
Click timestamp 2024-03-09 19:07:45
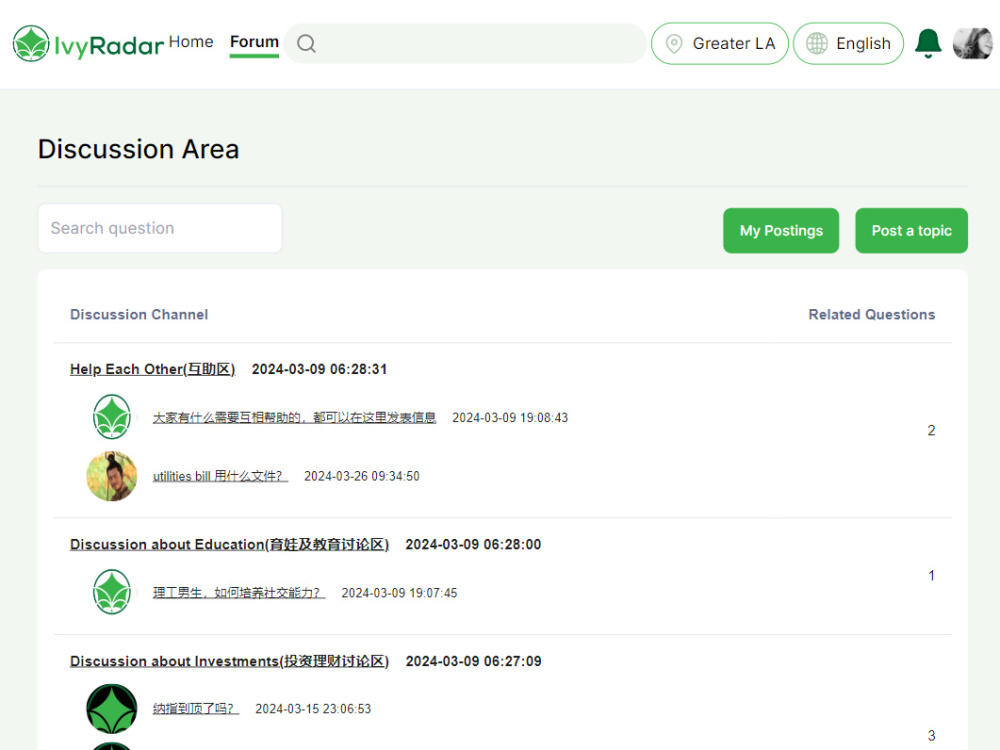pyautogui.click(x=399, y=593)
